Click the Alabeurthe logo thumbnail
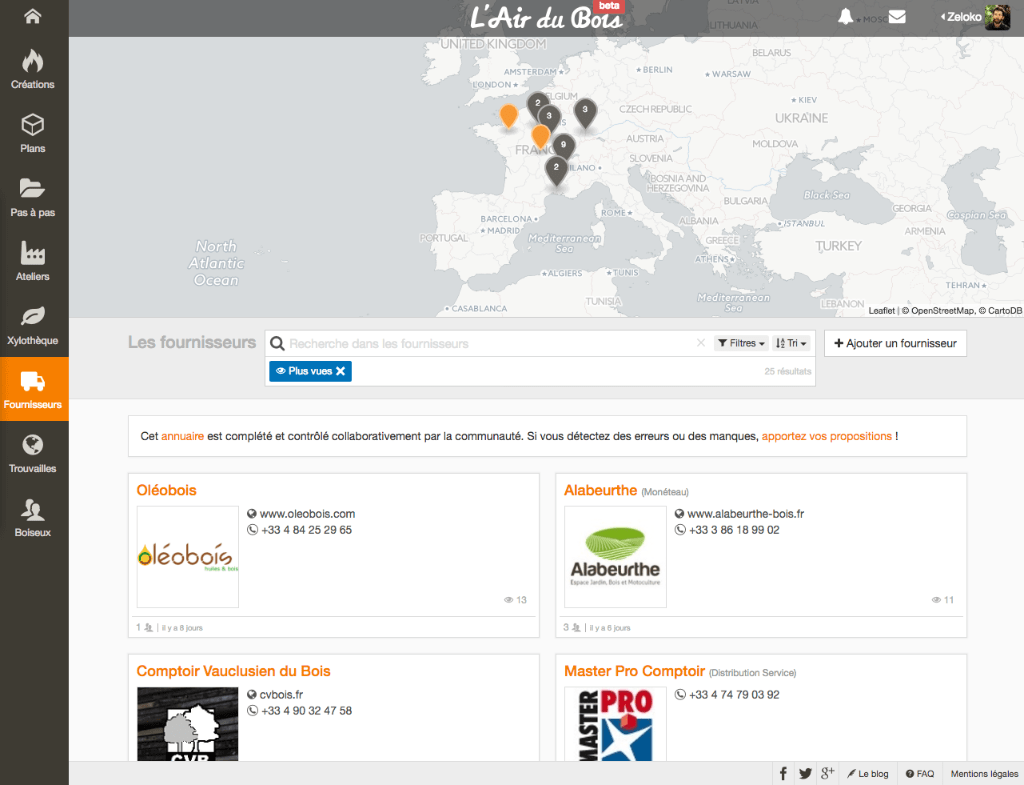Screen dimensions: 1024x785 (615, 556)
